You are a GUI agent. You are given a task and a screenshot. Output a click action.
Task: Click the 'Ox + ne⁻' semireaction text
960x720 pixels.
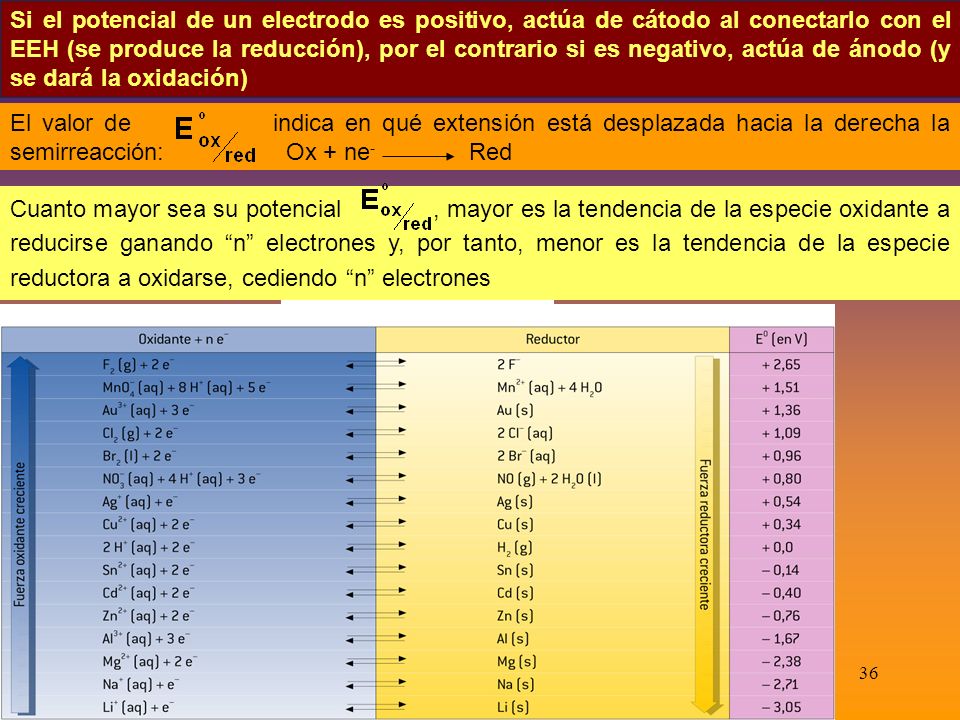pos(331,152)
